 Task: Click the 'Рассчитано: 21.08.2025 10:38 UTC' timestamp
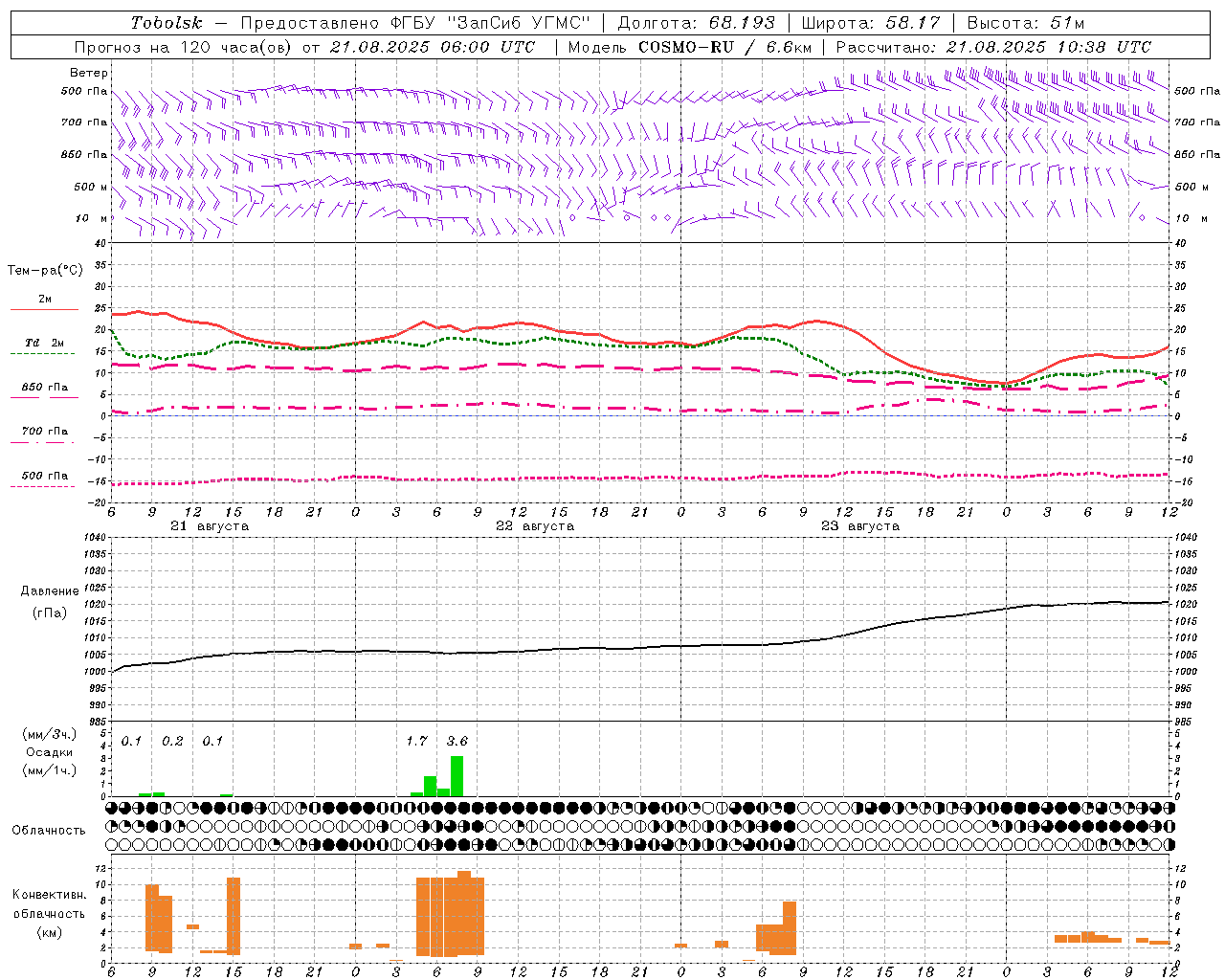pos(993,47)
